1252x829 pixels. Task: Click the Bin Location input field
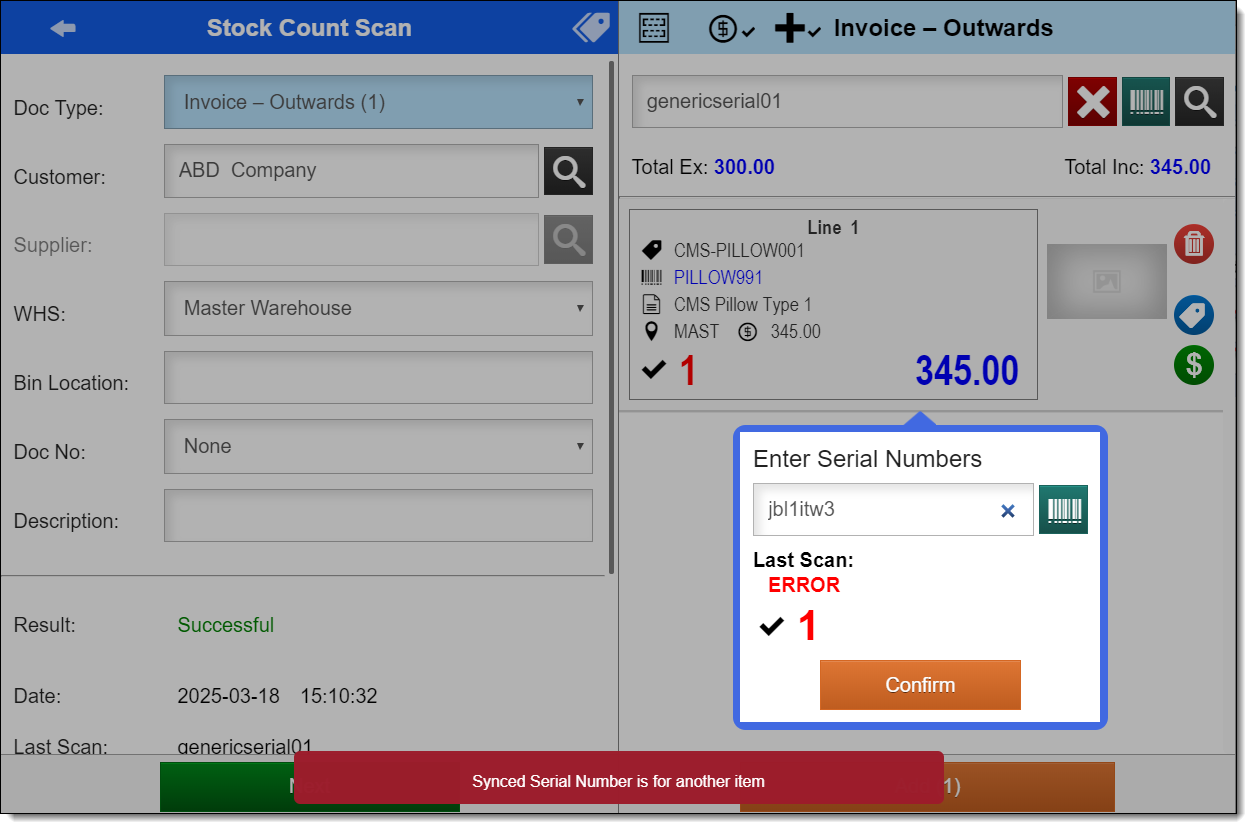(378, 377)
